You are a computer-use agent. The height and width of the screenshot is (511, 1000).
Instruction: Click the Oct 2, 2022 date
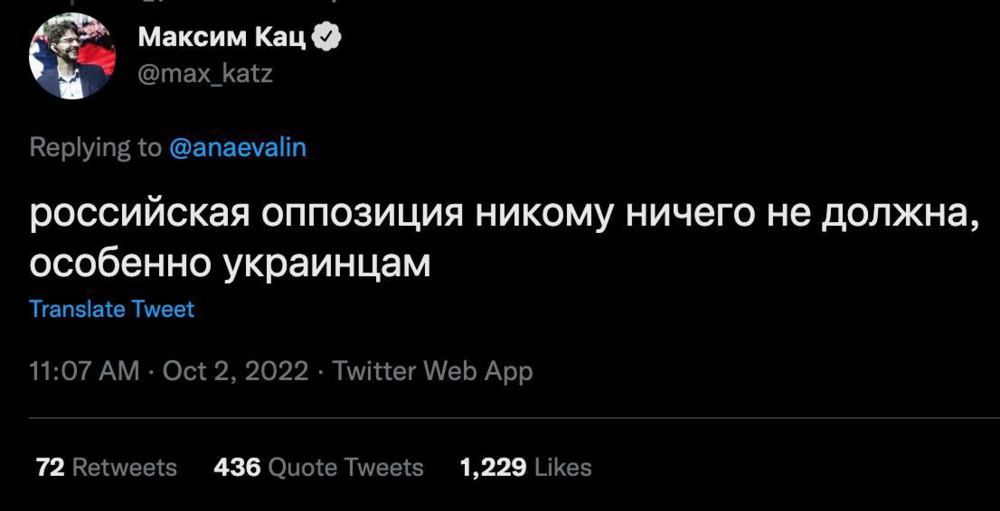click(234, 371)
